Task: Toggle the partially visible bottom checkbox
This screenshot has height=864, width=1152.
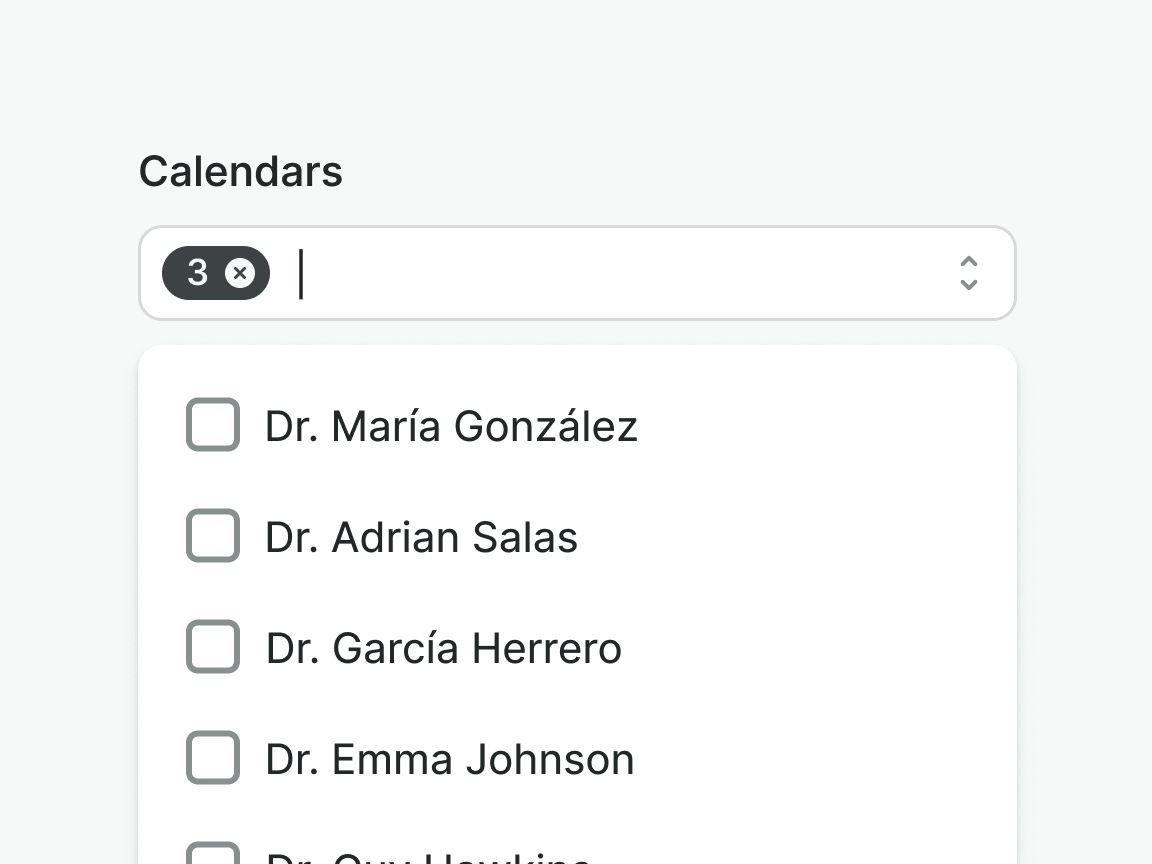Action: pyautogui.click(x=213, y=855)
